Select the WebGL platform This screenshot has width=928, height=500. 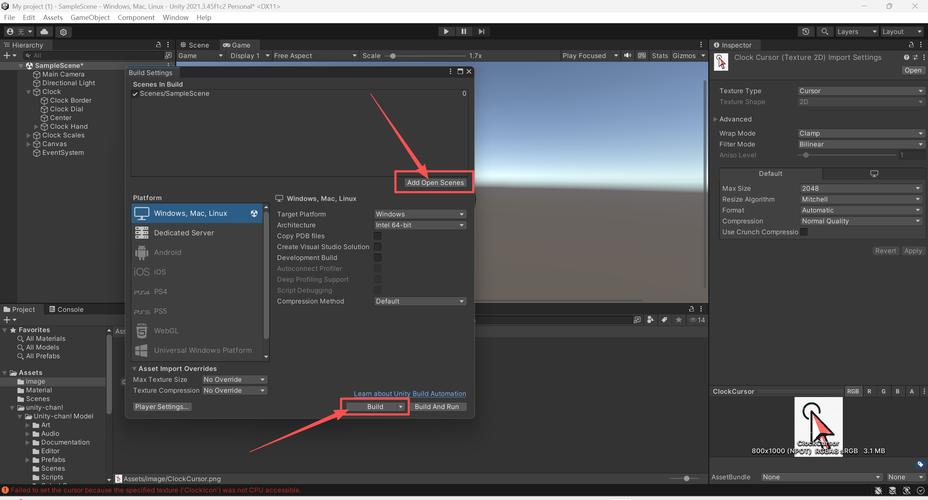198,331
